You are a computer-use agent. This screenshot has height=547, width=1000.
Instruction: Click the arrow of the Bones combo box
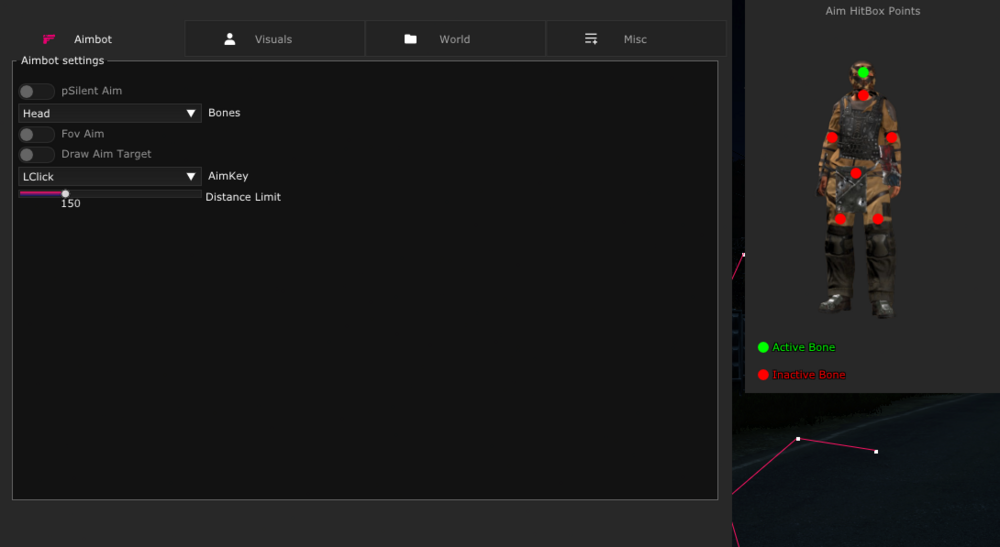coord(191,113)
